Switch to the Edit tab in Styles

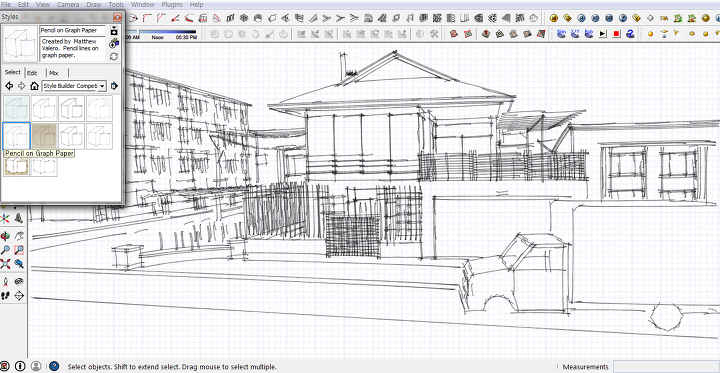tap(32, 73)
